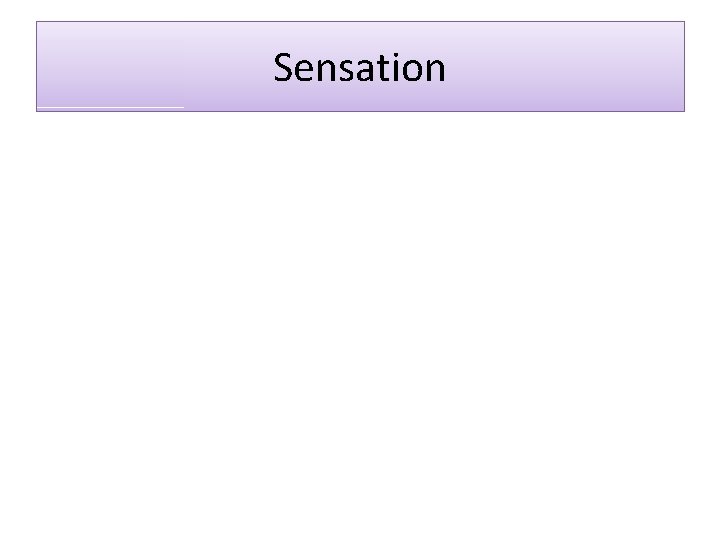Click the final n of Sensation

(x=436, y=71)
